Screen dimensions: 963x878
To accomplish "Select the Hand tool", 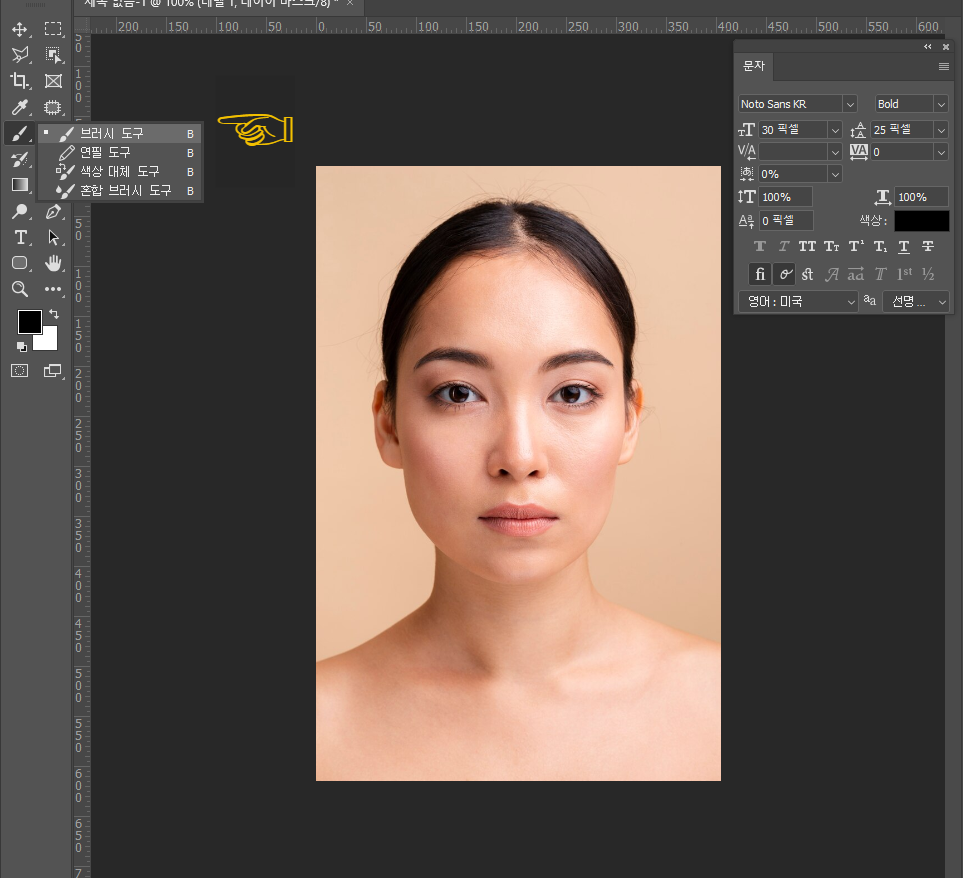I will click(53, 263).
